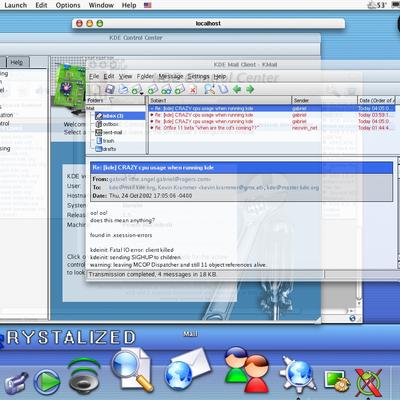Click the US flag icon in menu bar

pos(148,5)
